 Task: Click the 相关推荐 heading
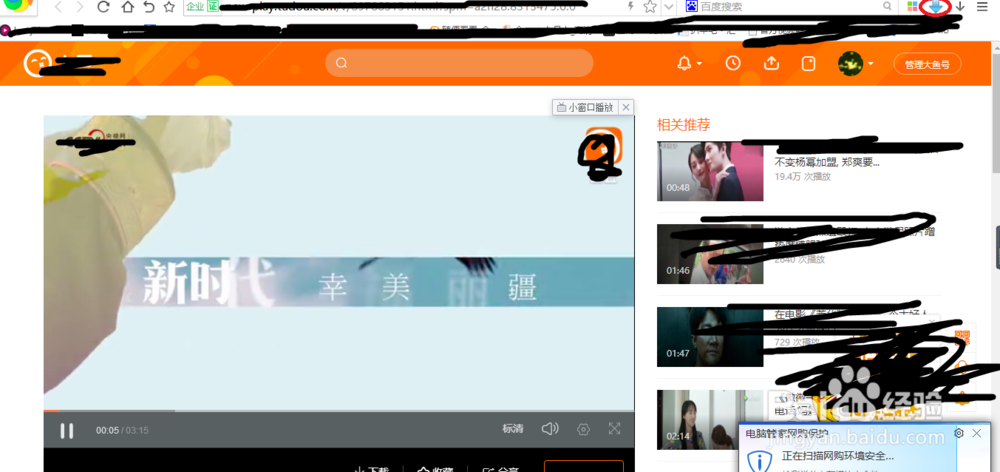tap(683, 125)
